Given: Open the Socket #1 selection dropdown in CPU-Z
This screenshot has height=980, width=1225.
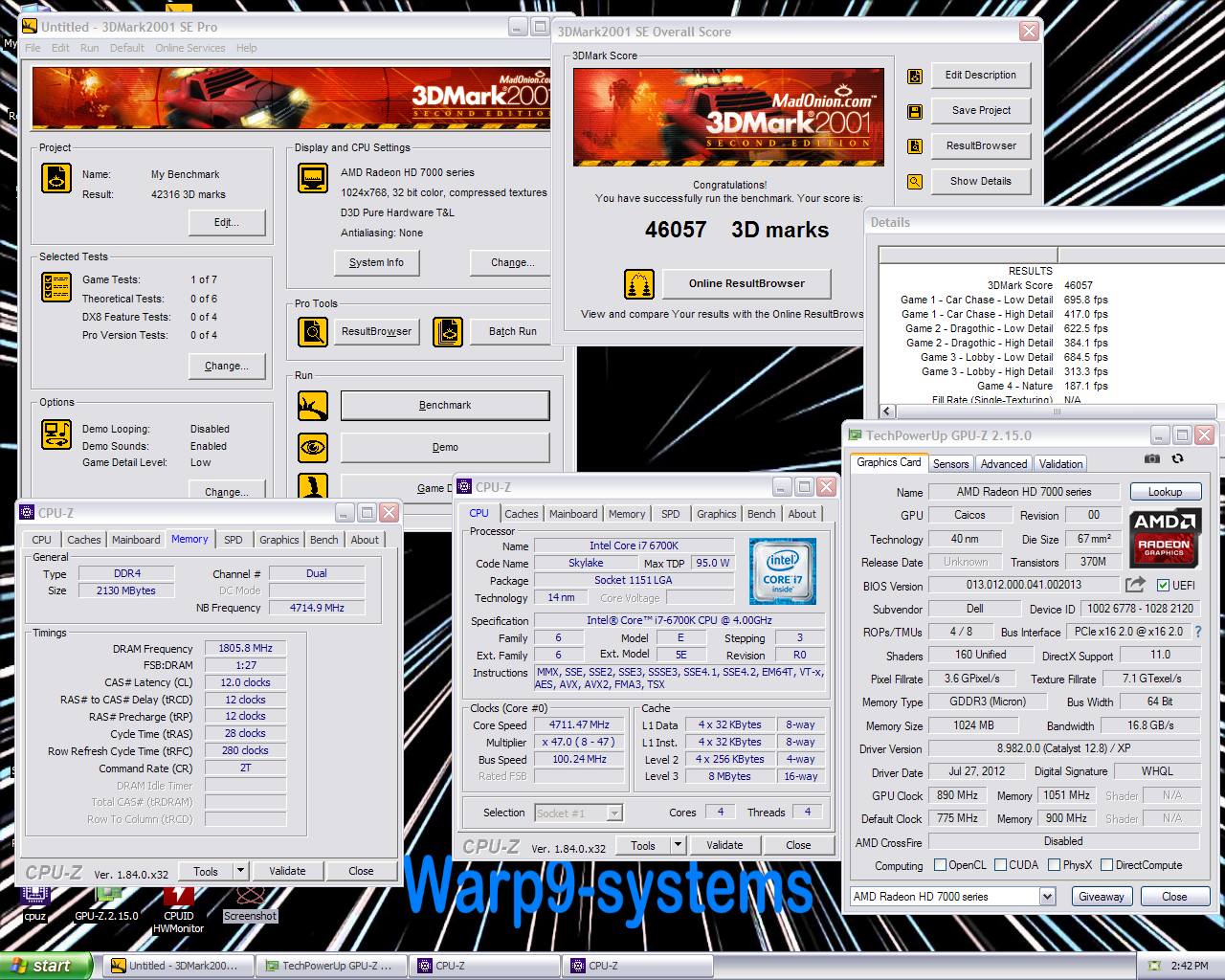Looking at the screenshot, I should (614, 813).
